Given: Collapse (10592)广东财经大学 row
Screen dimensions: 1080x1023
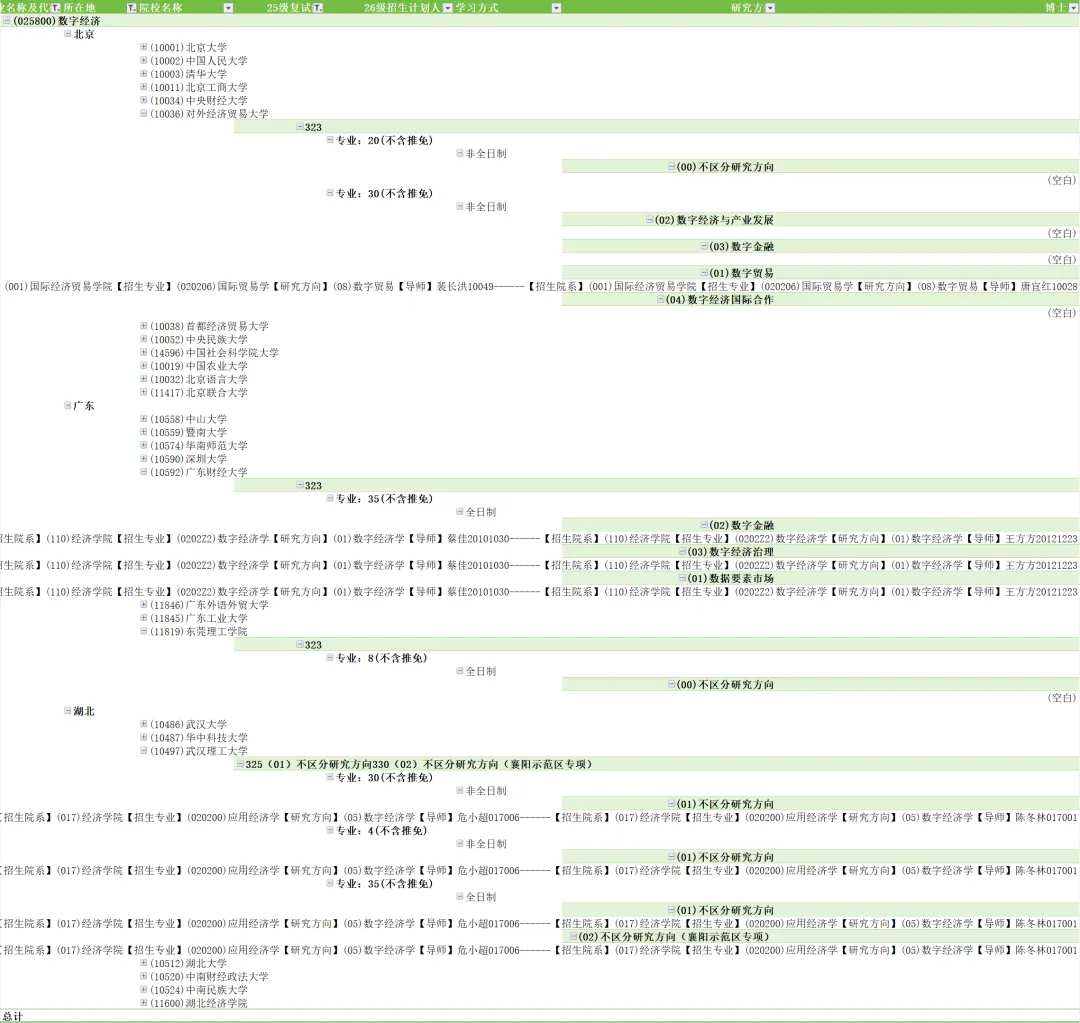Looking at the screenshot, I should pyautogui.click(x=143, y=472).
